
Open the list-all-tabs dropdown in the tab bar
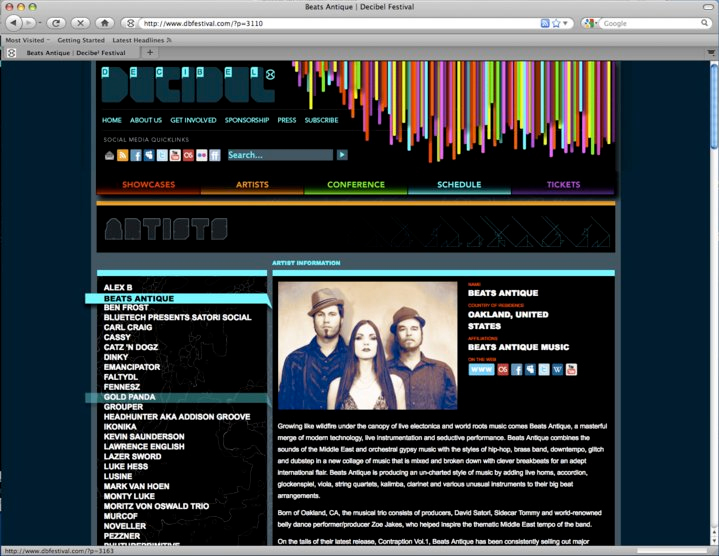click(x=711, y=53)
